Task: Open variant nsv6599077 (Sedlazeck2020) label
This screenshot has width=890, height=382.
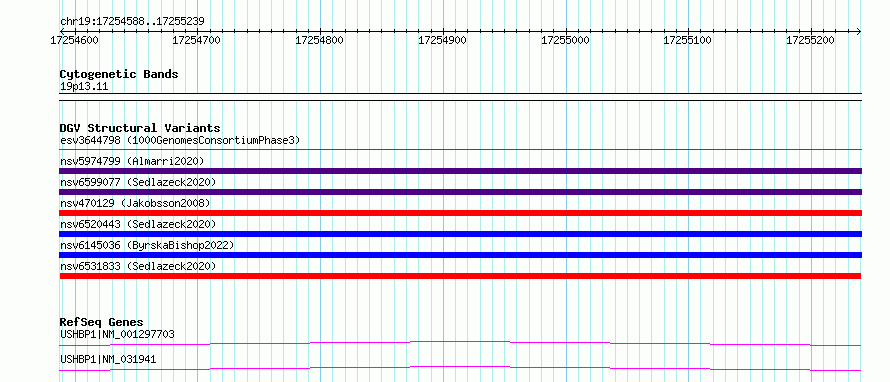Action: click(x=138, y=182)
